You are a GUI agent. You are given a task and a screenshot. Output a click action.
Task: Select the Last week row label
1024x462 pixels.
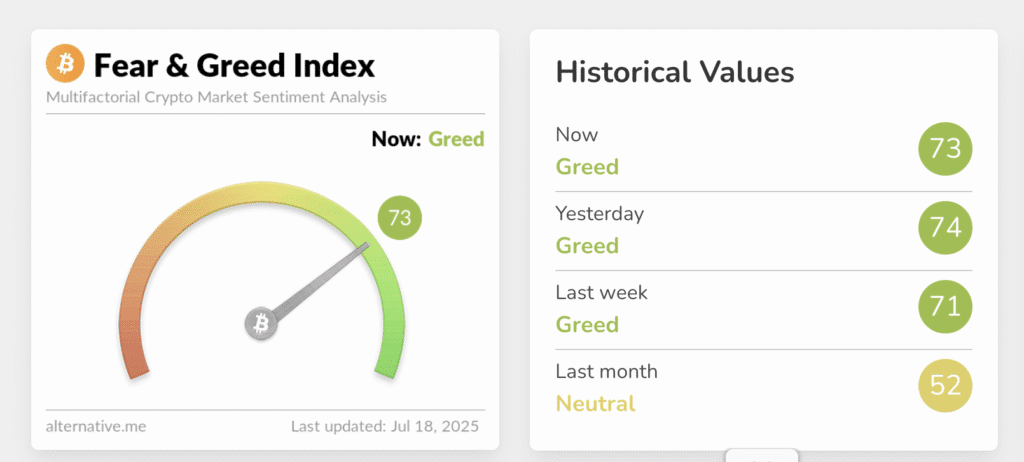pos(601,292)
